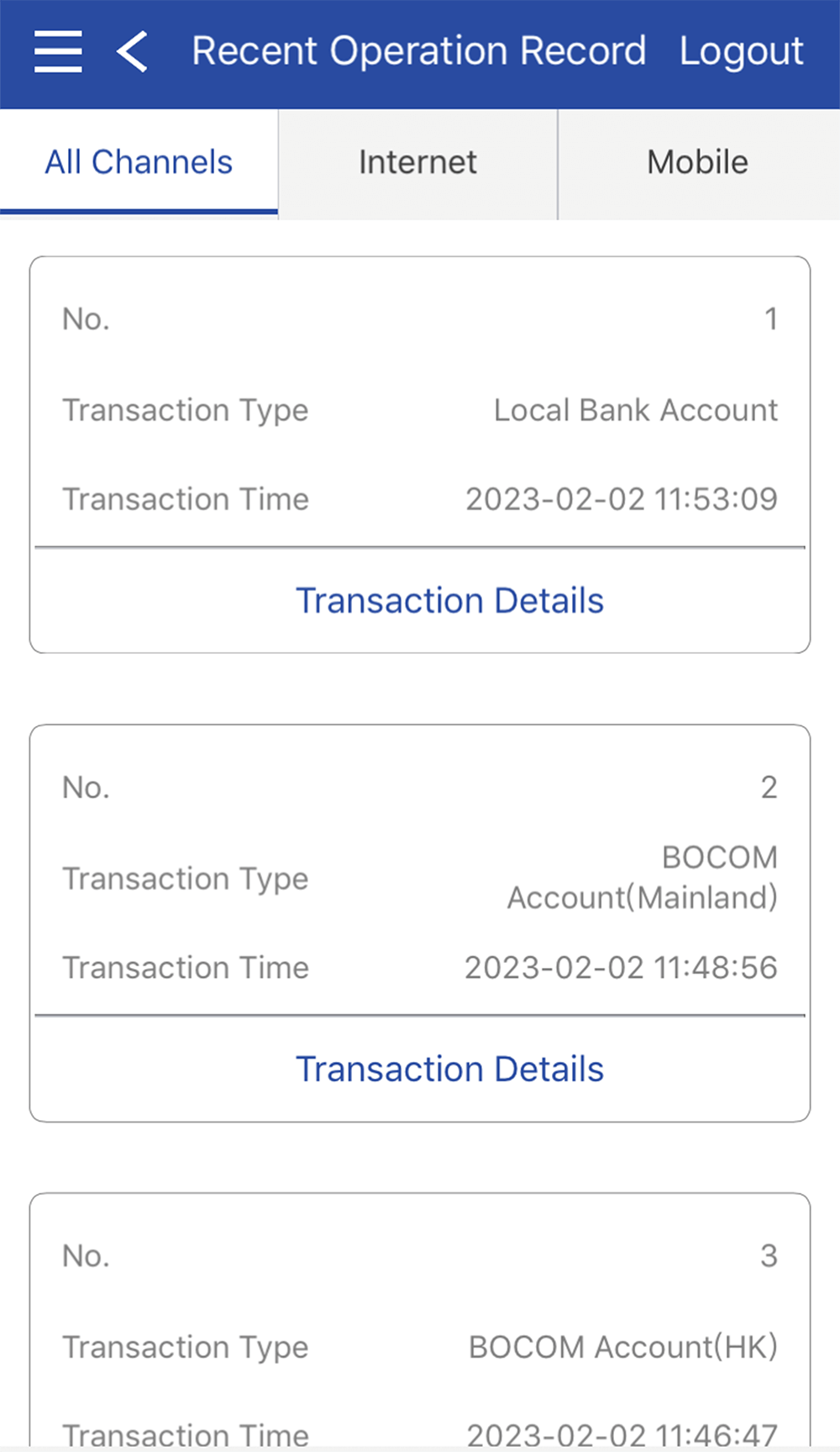Screen dimensions: 840x1452
Task: Open the hamburger menu
Action: (x=58, y=52)
